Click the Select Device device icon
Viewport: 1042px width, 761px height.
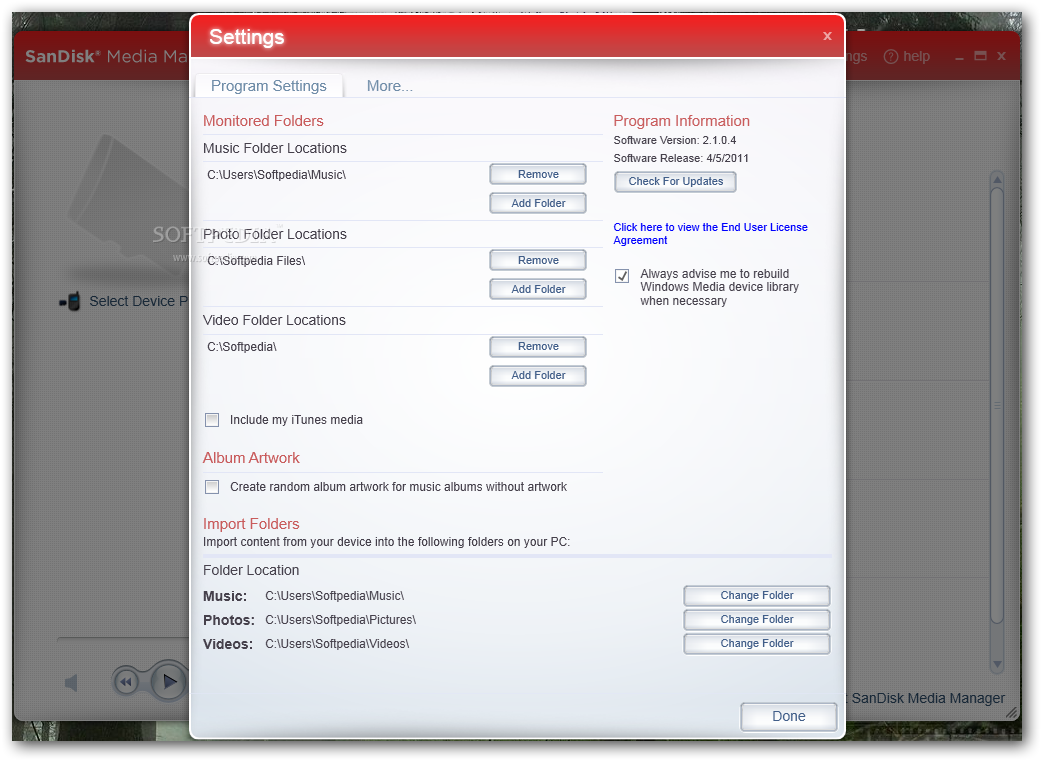70,302
